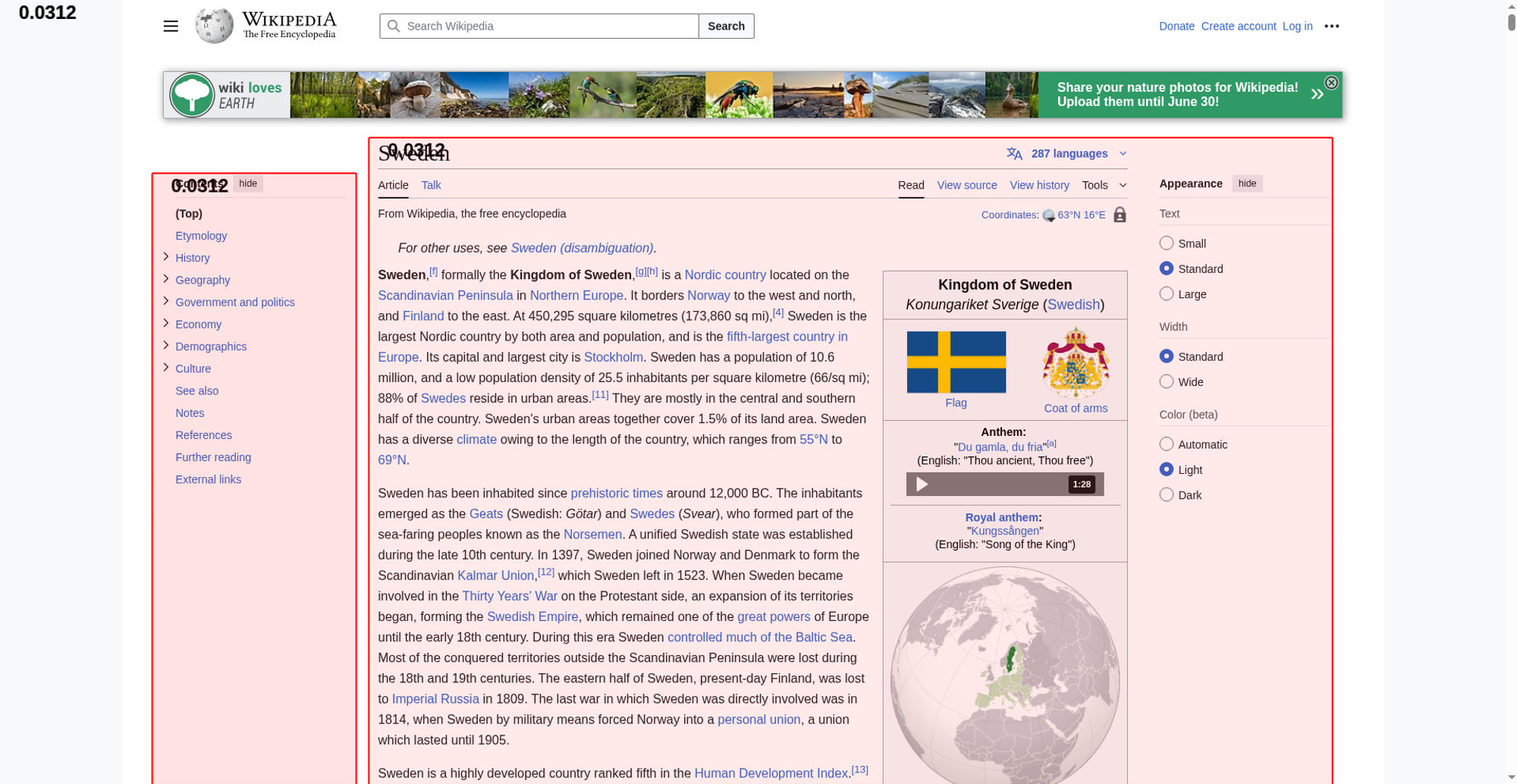Screen dimensions: 1517x784
Task: Click the page protection padlock icon
Action: [x=1120, y=215]
